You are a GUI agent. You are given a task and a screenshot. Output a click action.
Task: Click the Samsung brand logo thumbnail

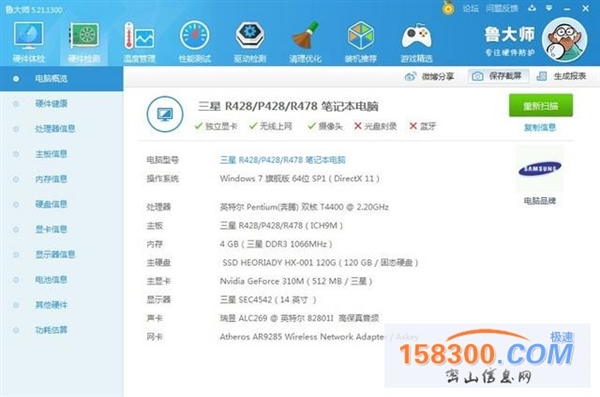coord(540,168)
